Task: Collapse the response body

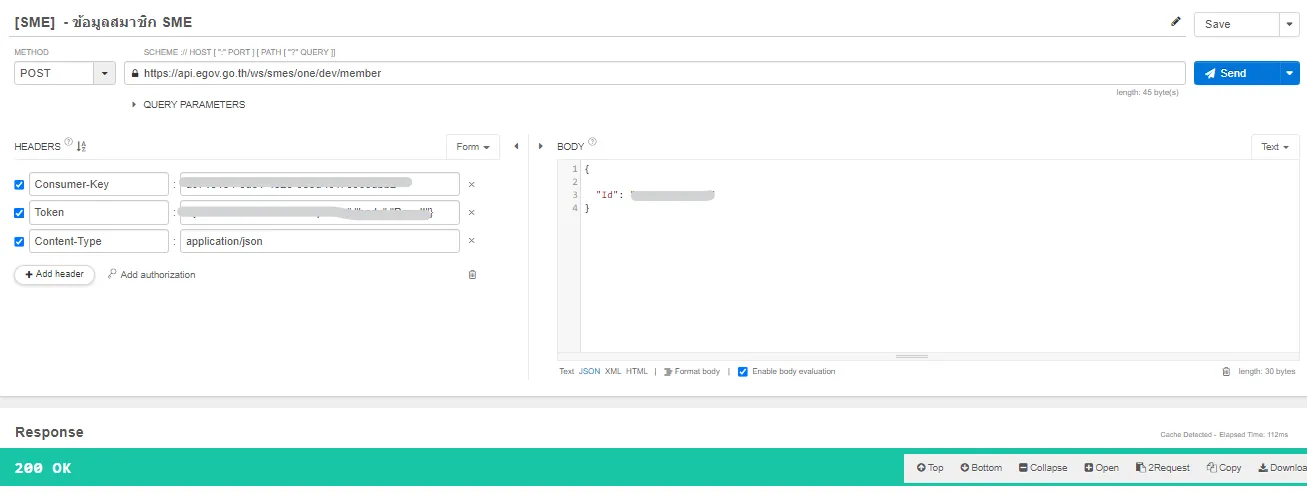Action: (1043, 467)
